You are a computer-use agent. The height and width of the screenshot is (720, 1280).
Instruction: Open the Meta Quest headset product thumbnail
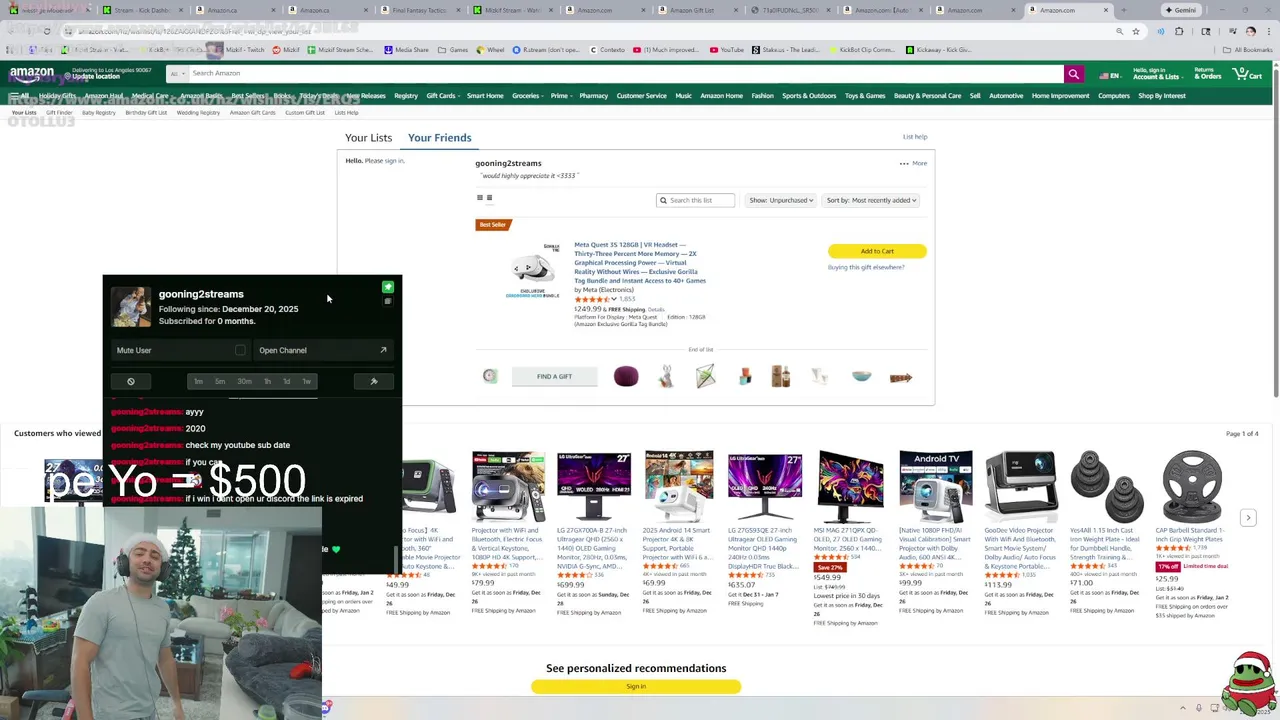pos(533,270)
